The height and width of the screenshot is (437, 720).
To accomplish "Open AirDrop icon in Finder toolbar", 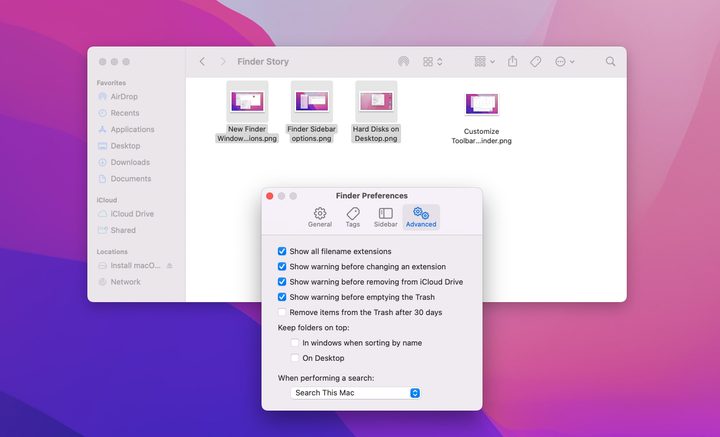I will point(404,62).
